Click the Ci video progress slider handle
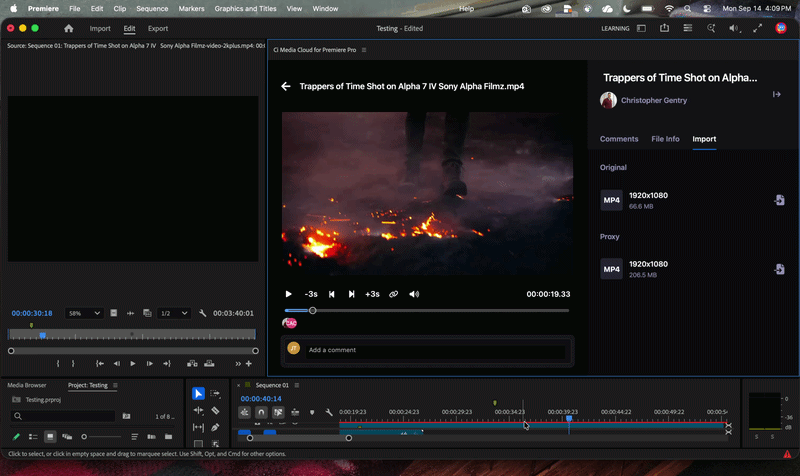 coord(313,310)
